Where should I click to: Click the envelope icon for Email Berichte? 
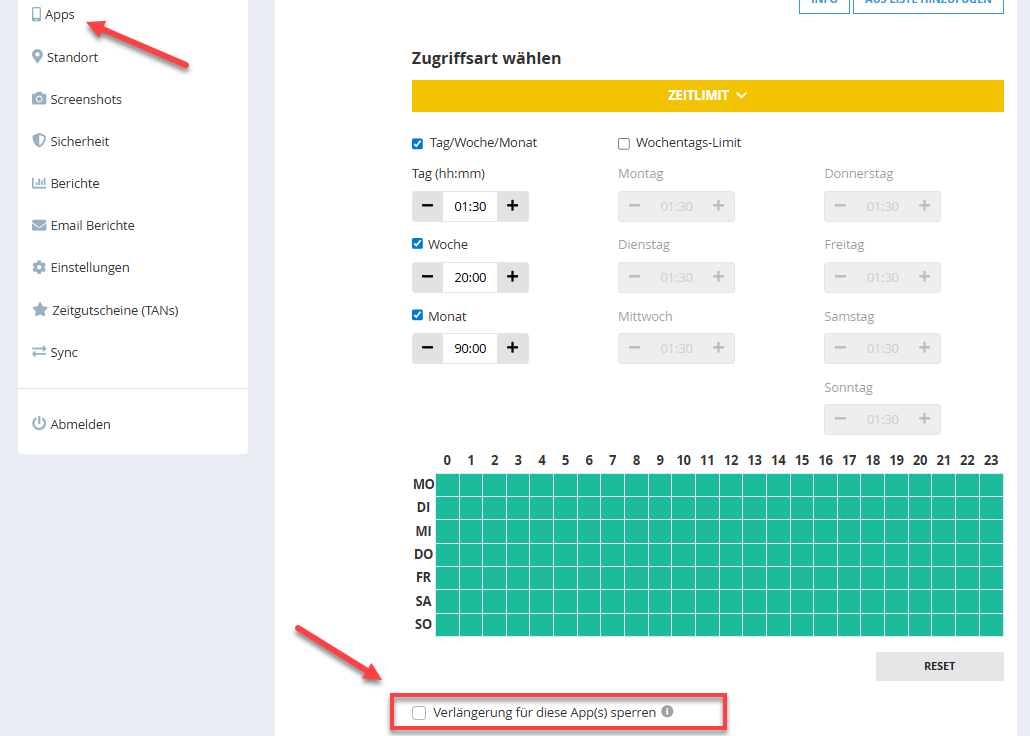tap(39, 225)
